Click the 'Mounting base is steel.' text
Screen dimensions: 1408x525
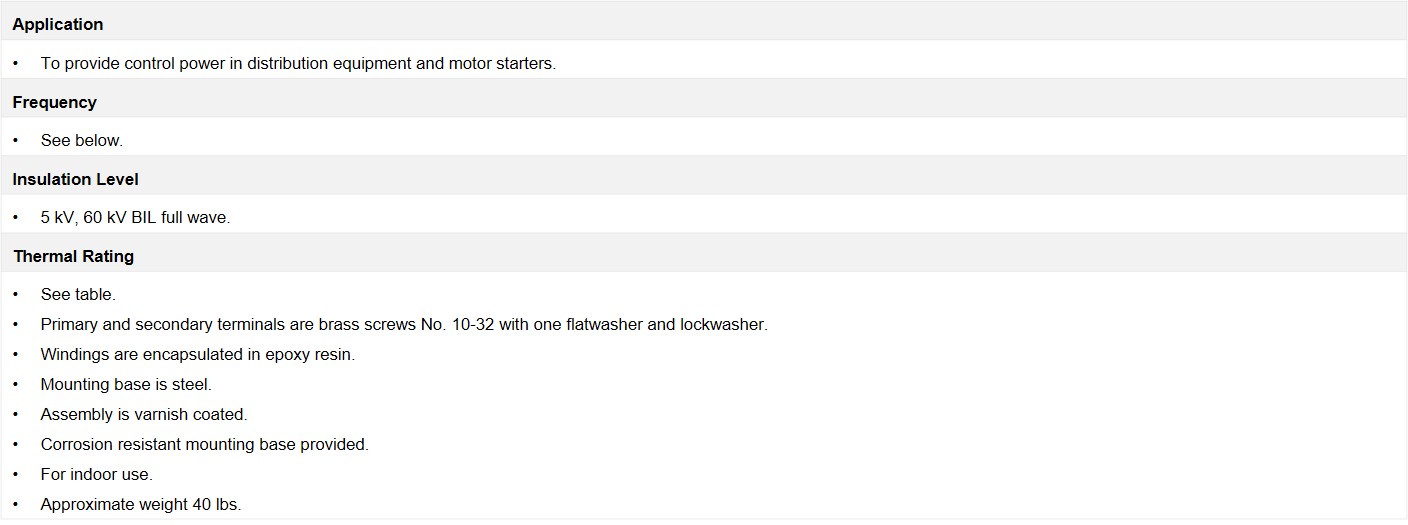click(126, 384)
